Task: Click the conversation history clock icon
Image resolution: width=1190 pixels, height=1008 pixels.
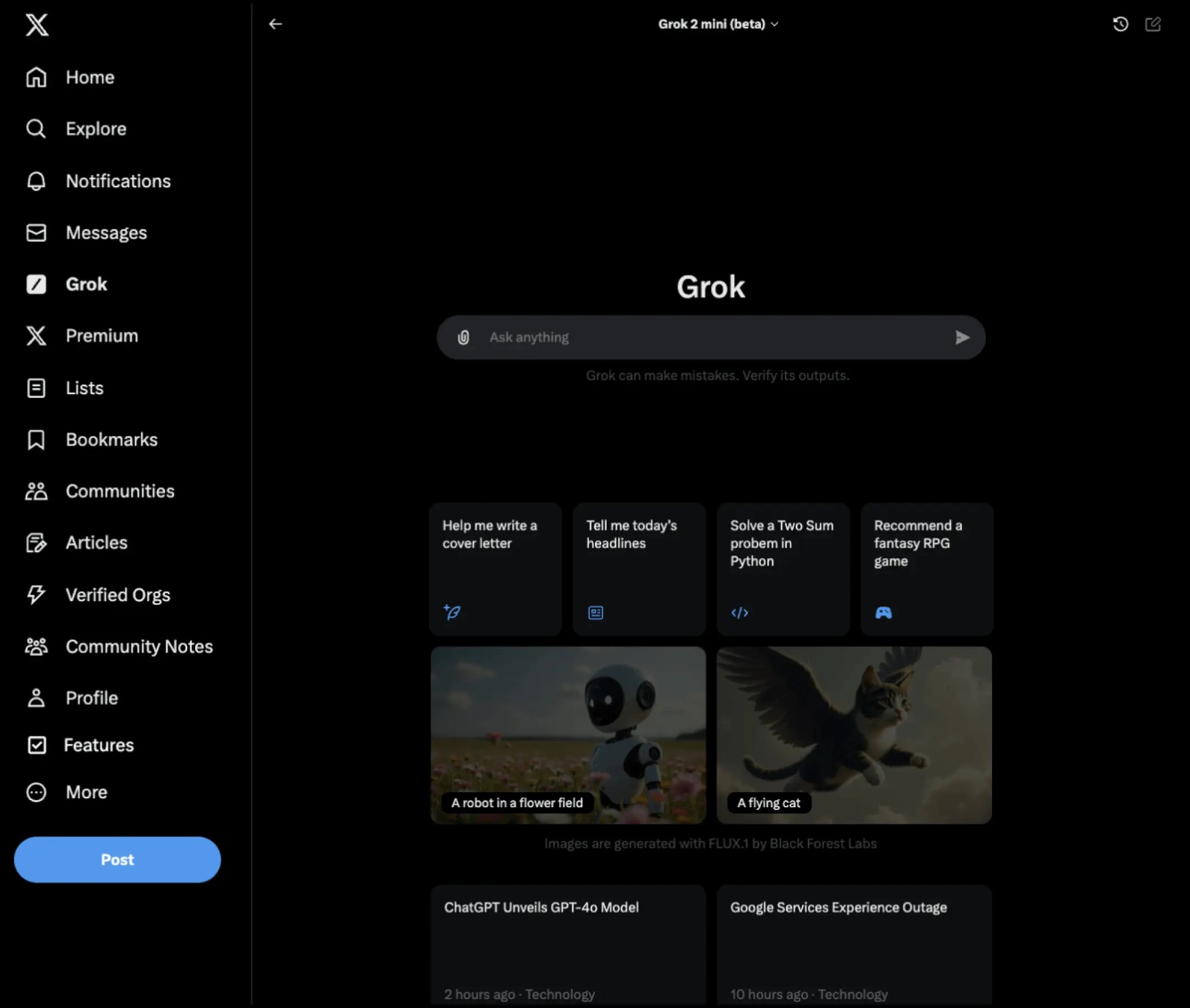Action: [1121, 23]
